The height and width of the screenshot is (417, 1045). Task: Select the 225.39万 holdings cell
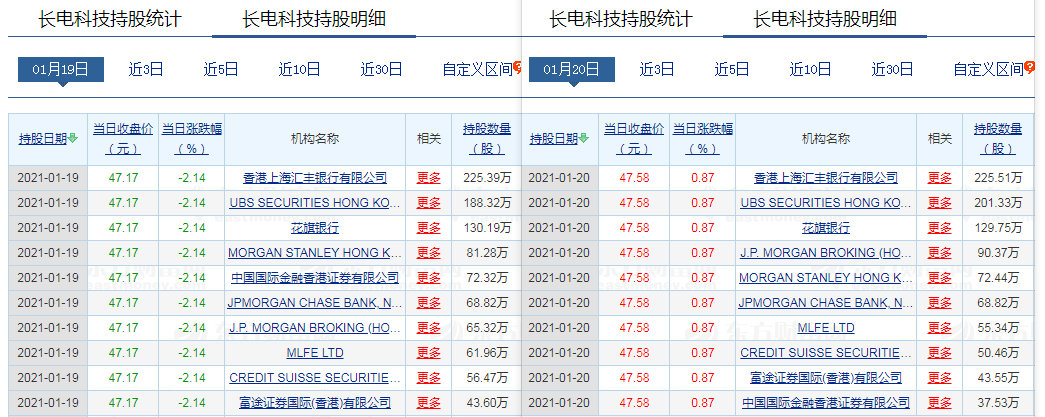(x=487, y=178)
